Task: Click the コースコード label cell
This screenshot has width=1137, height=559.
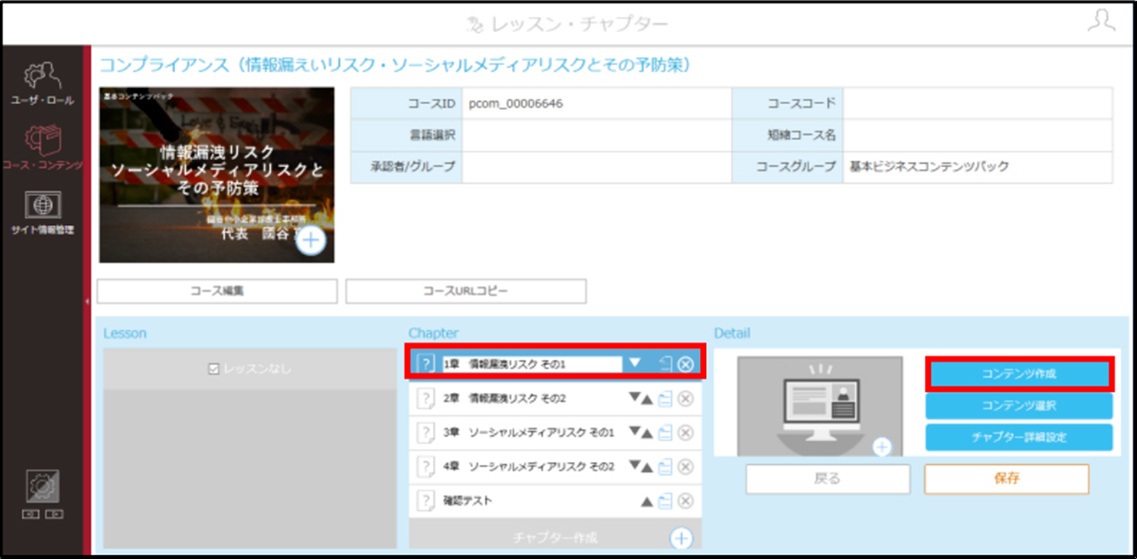Action: [x=787, y=104]
